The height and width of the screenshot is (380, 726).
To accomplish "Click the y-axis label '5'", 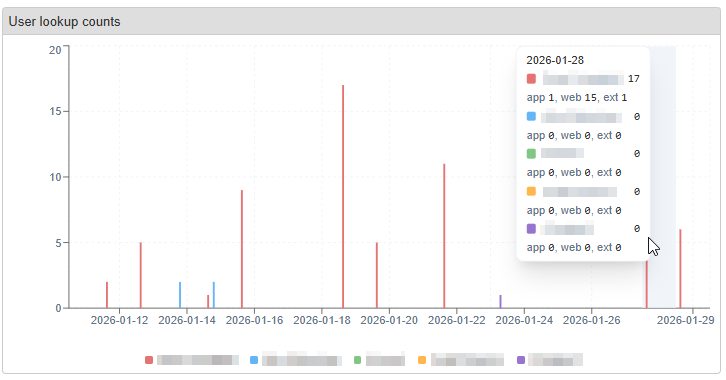I will pyautogui.click(x=58, y=243).
